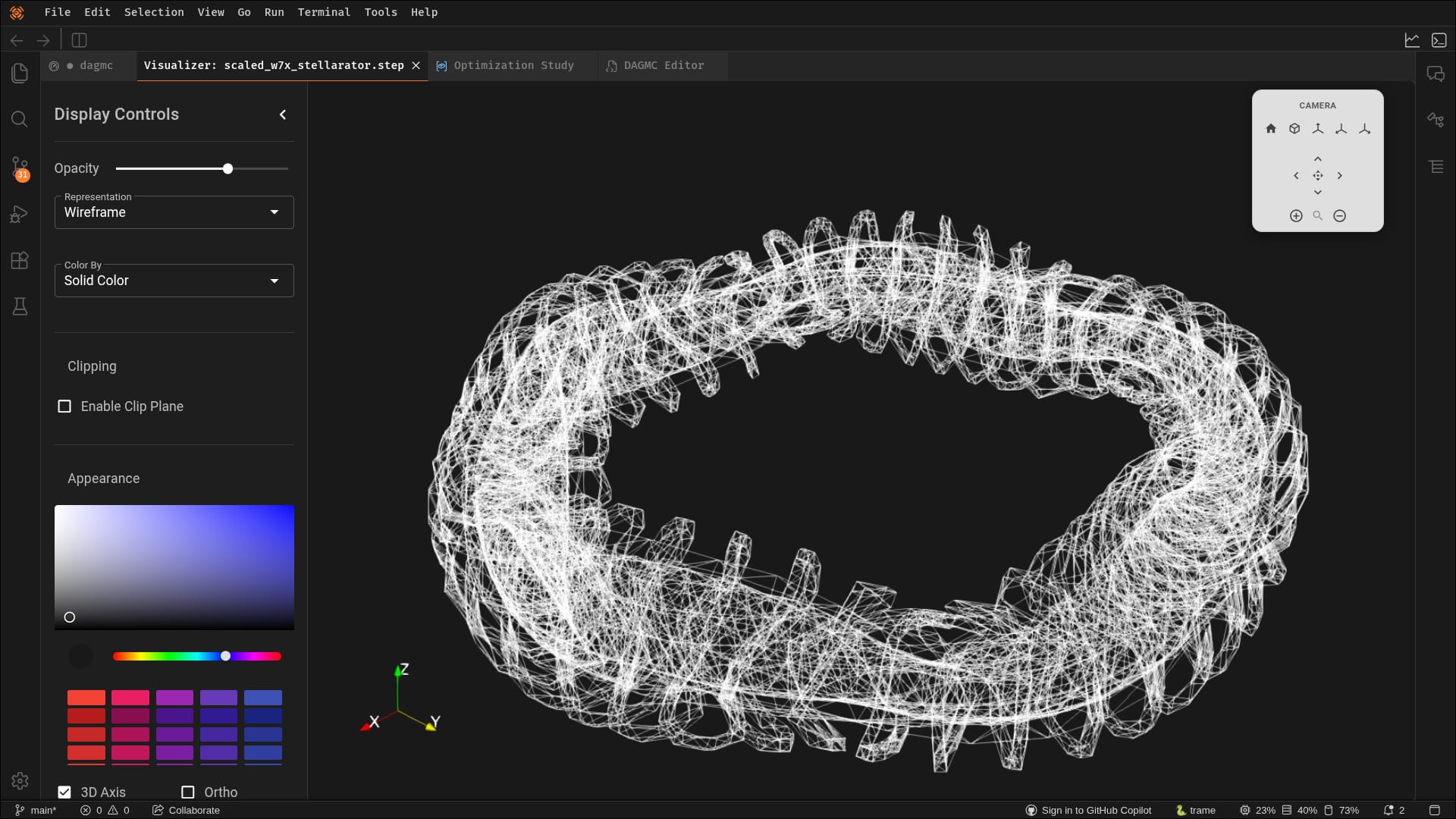1456x819 pixels.
Task: Close the Visualizer scaled_w7x_stellarator.step tab
Action: 416,65
